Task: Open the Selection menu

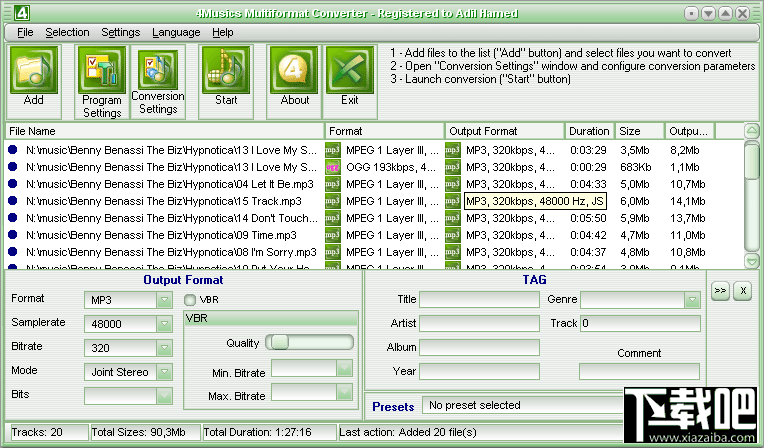Action: point(67,32)
